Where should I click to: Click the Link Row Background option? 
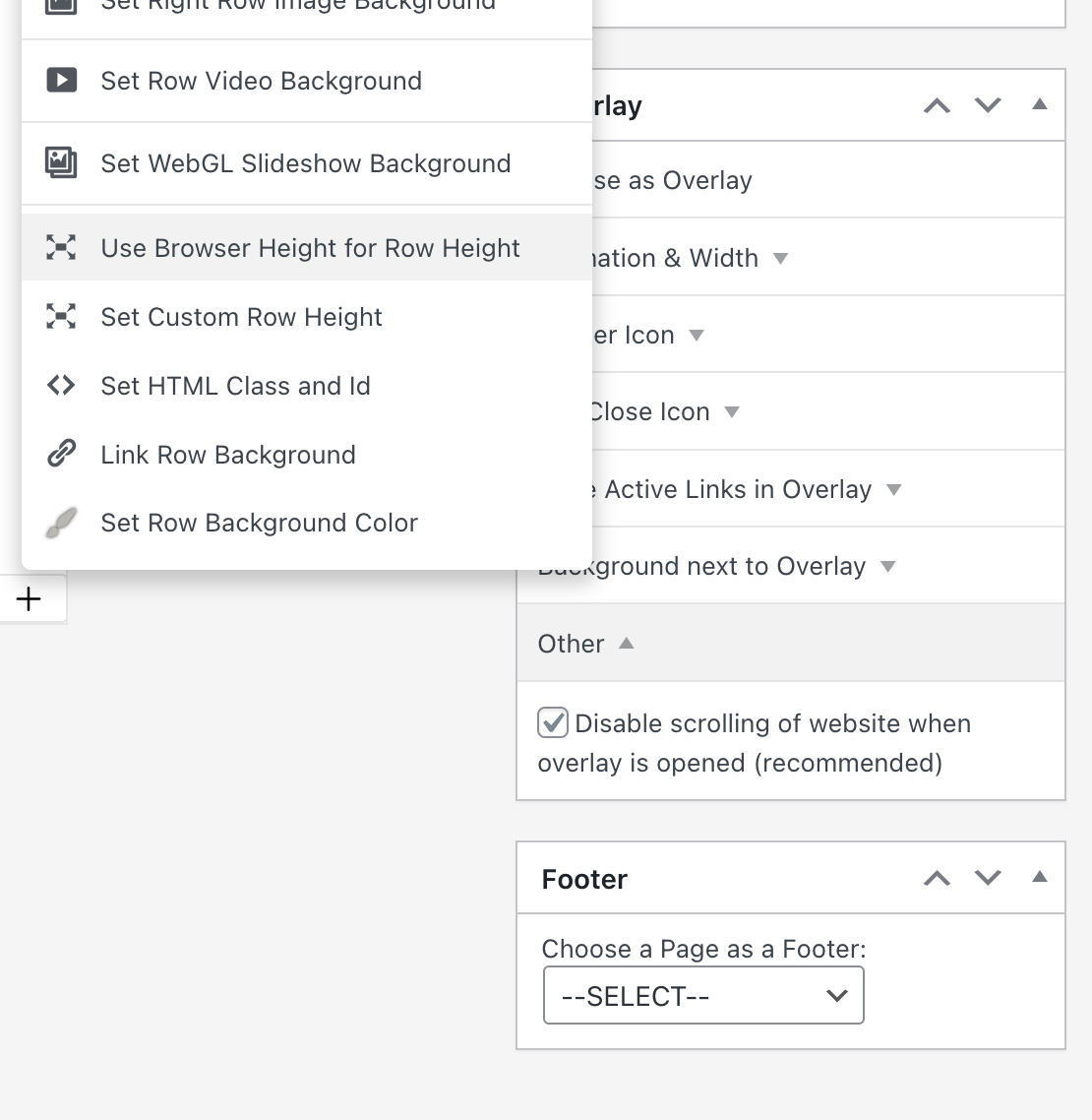pos(228,454)
